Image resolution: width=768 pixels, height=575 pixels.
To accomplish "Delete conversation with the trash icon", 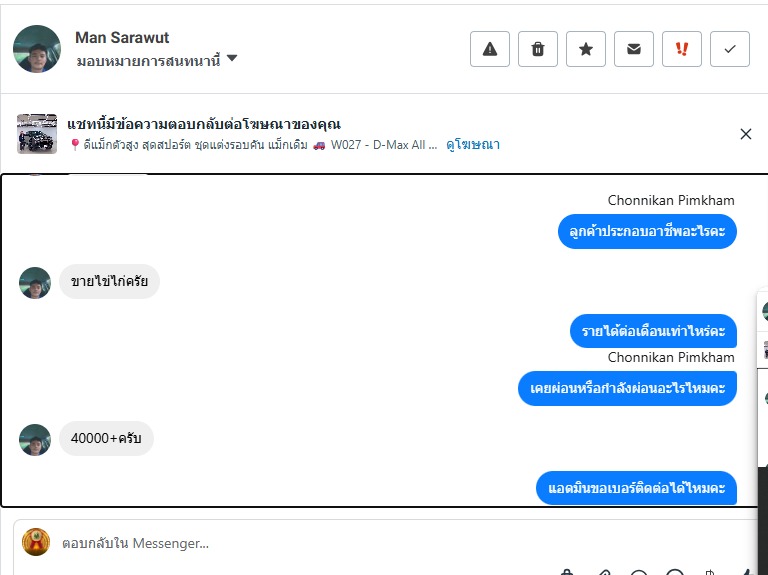I will 538,49.
